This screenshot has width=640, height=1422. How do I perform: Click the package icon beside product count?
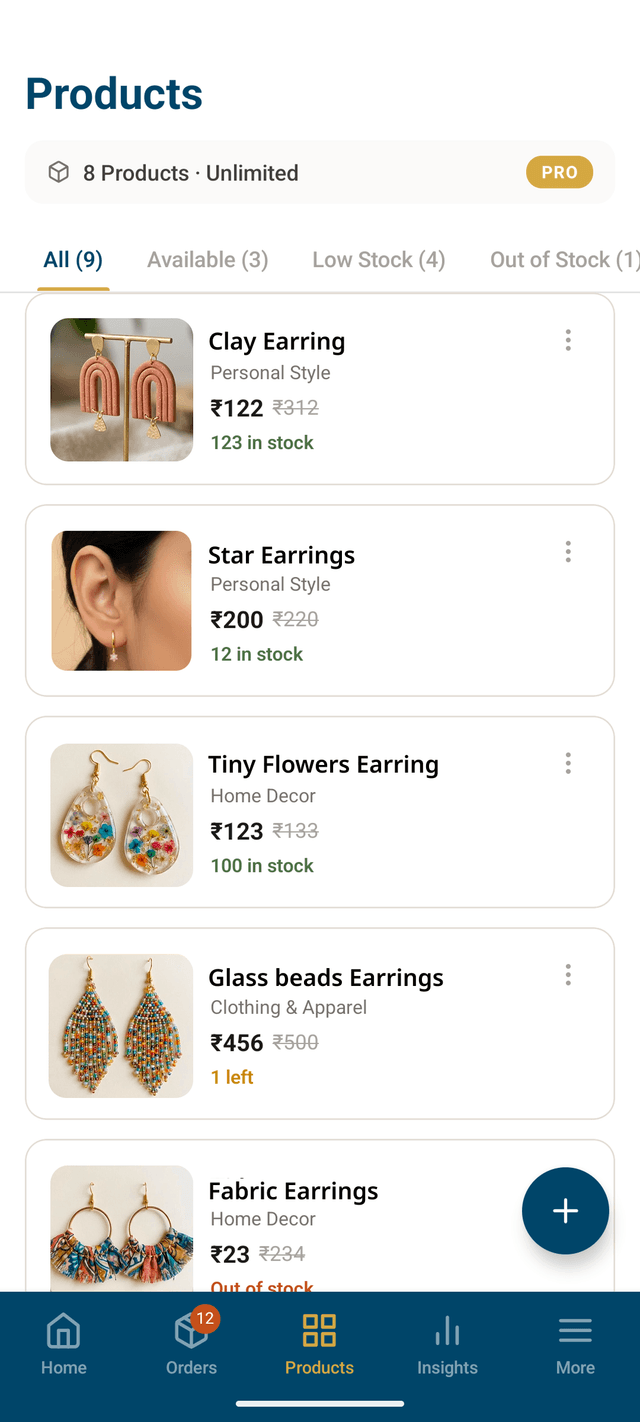point(59,172)
